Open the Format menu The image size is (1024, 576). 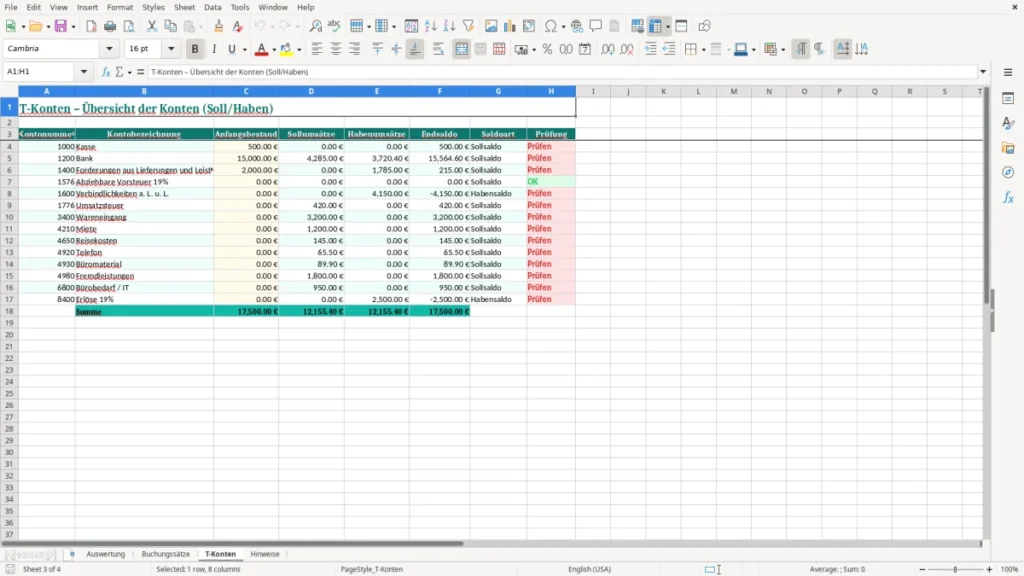click(x=120, y=7)
